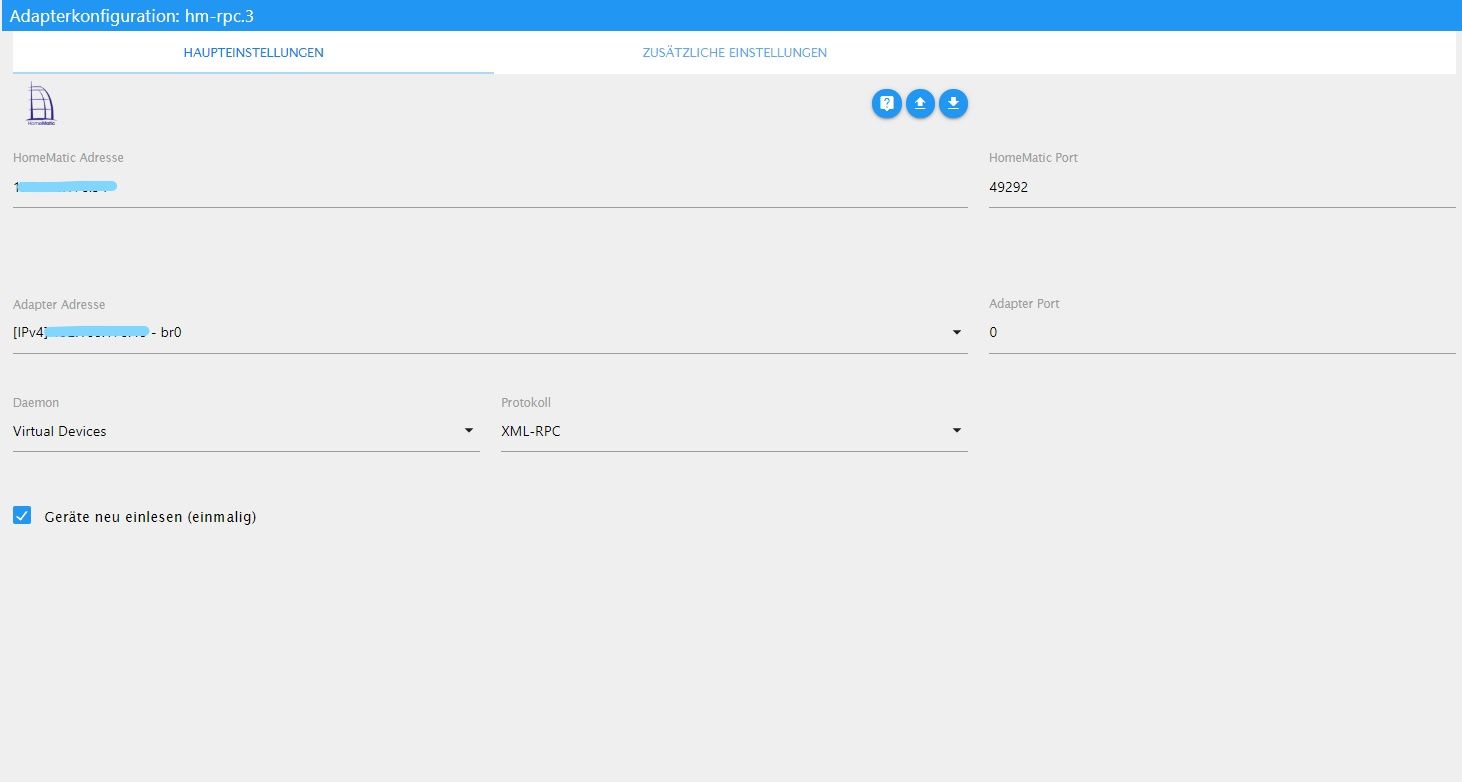The height and width of the screenshot is (782, 1462).
Task: Switch to Haupteinstellungen tab
Action: coord(253,52)
